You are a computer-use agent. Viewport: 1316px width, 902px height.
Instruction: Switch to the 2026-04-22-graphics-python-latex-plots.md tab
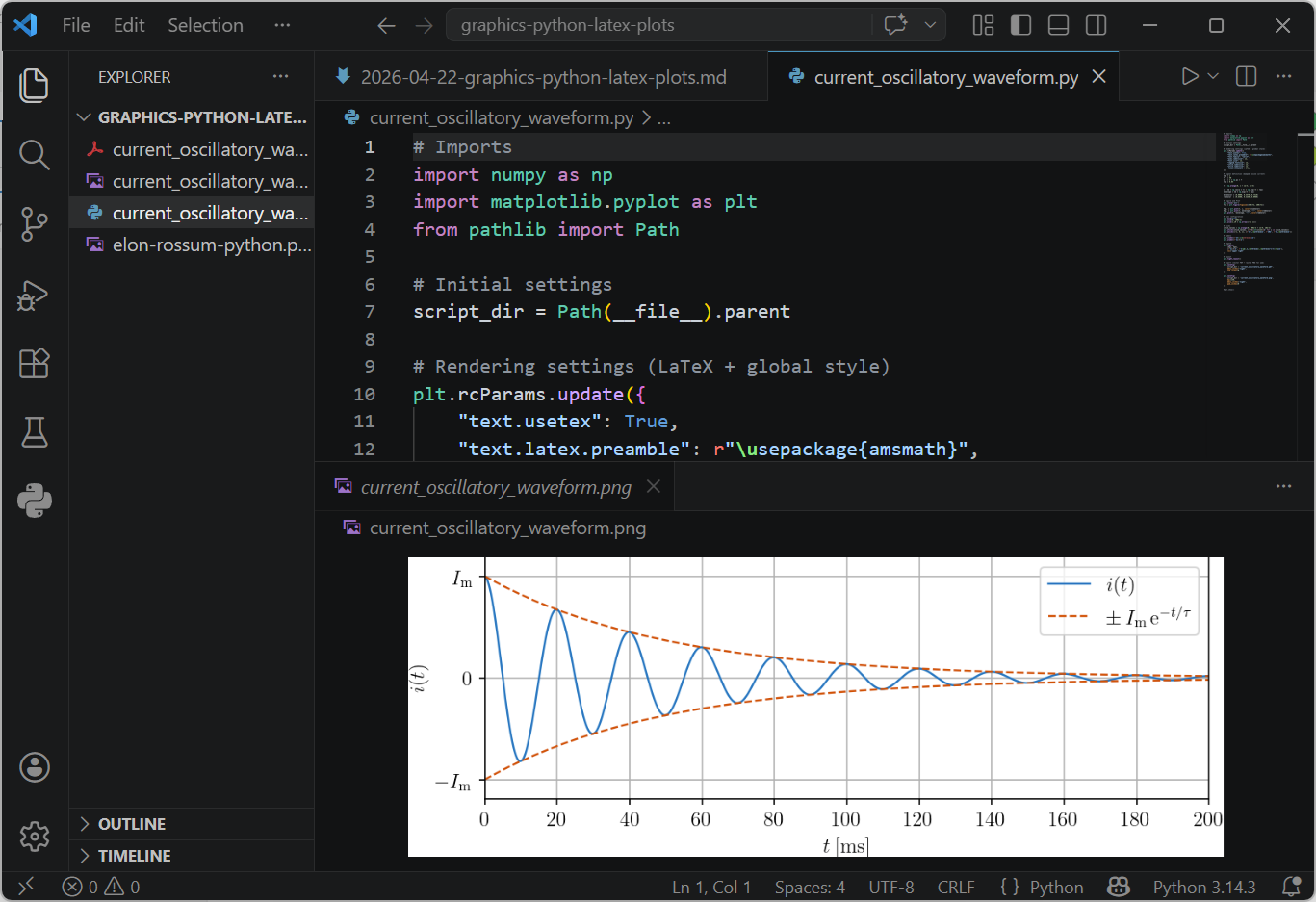[542, 77]
